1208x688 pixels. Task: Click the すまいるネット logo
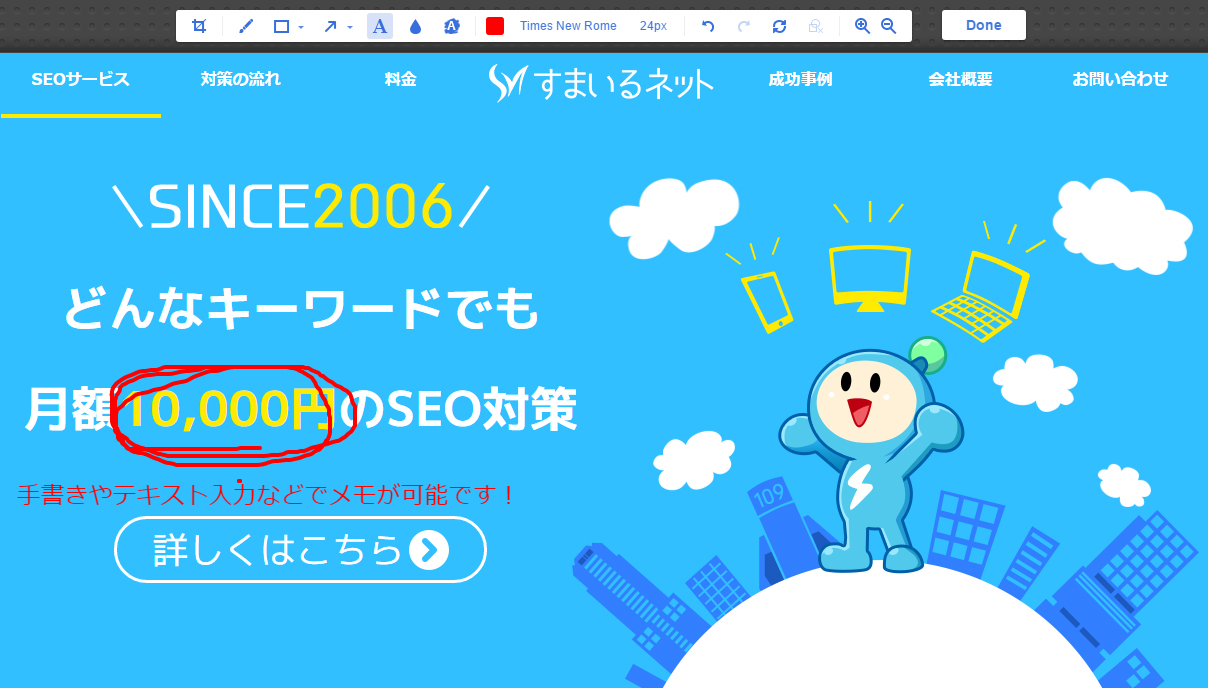click(x=601, y=84)
